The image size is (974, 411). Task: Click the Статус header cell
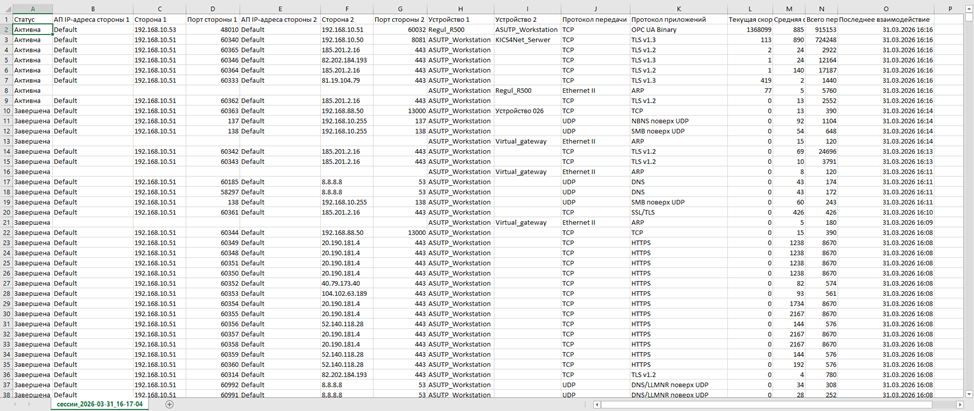pyautogui.click(x=31, y=20)
